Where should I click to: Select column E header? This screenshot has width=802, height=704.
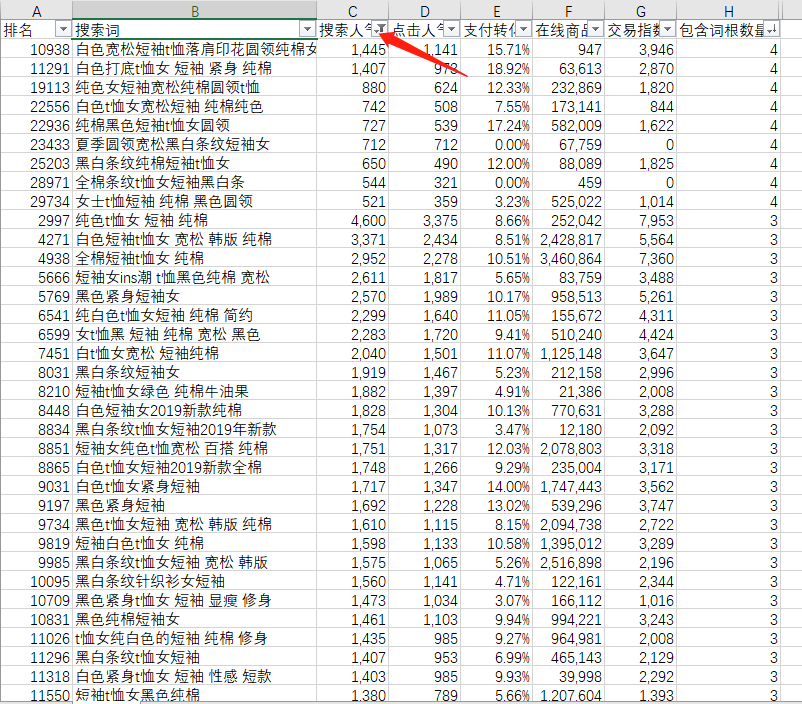(497, 10)
